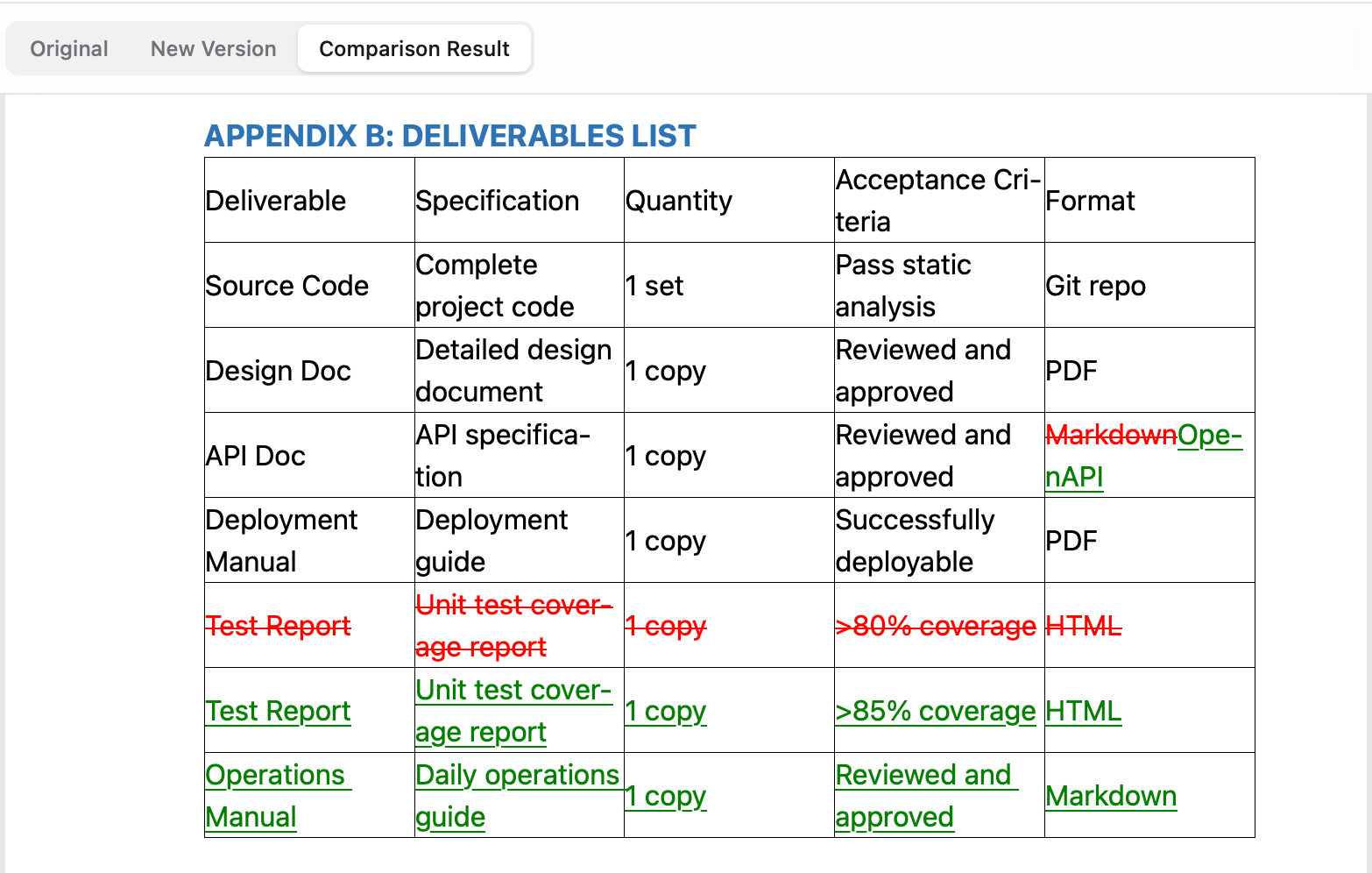Click the Acceptance Criteria column header
Screen dimensions: 1372x873
939,201
